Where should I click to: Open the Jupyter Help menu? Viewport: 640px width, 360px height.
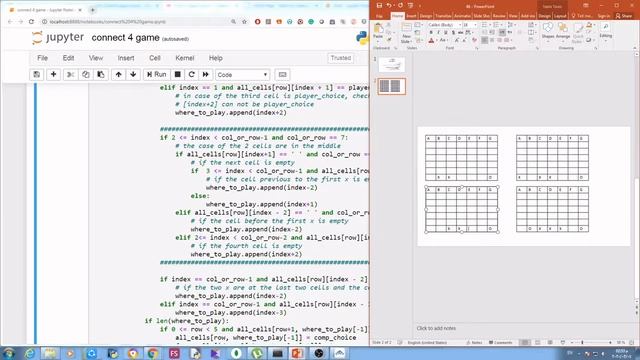216,58
